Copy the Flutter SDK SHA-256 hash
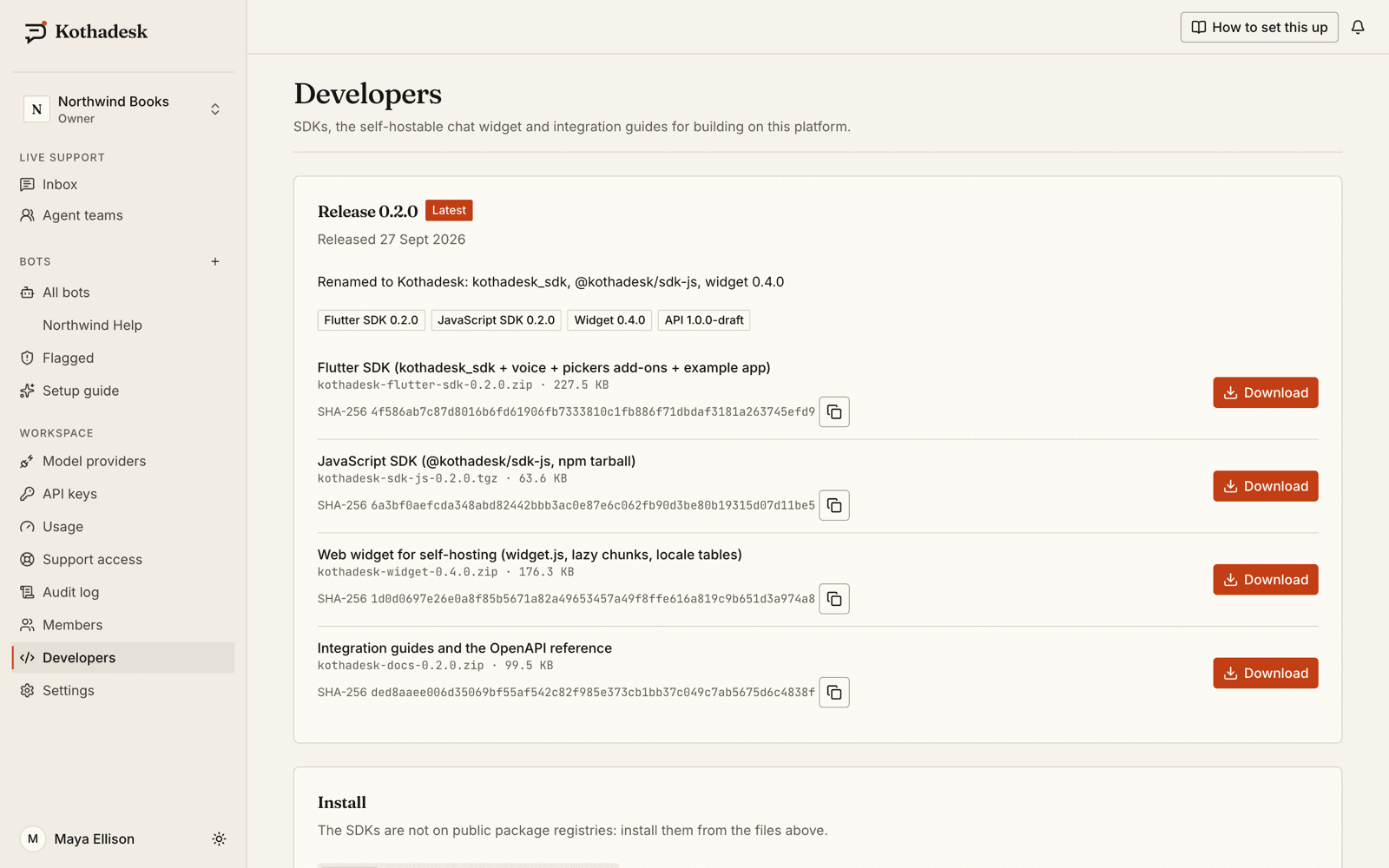1389x868 pixels. tap(834, 411)
